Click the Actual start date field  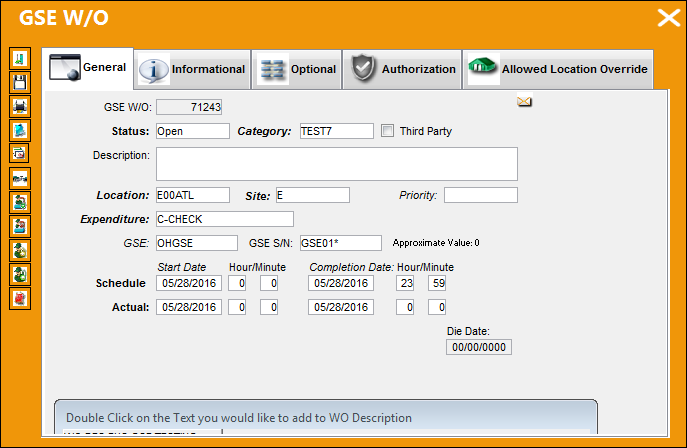[x=189, y=307]
